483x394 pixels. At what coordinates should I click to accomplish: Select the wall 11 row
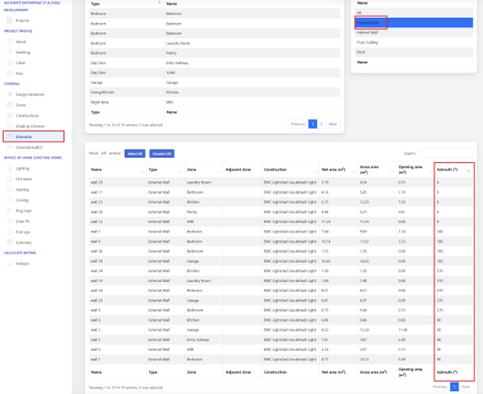281,192
